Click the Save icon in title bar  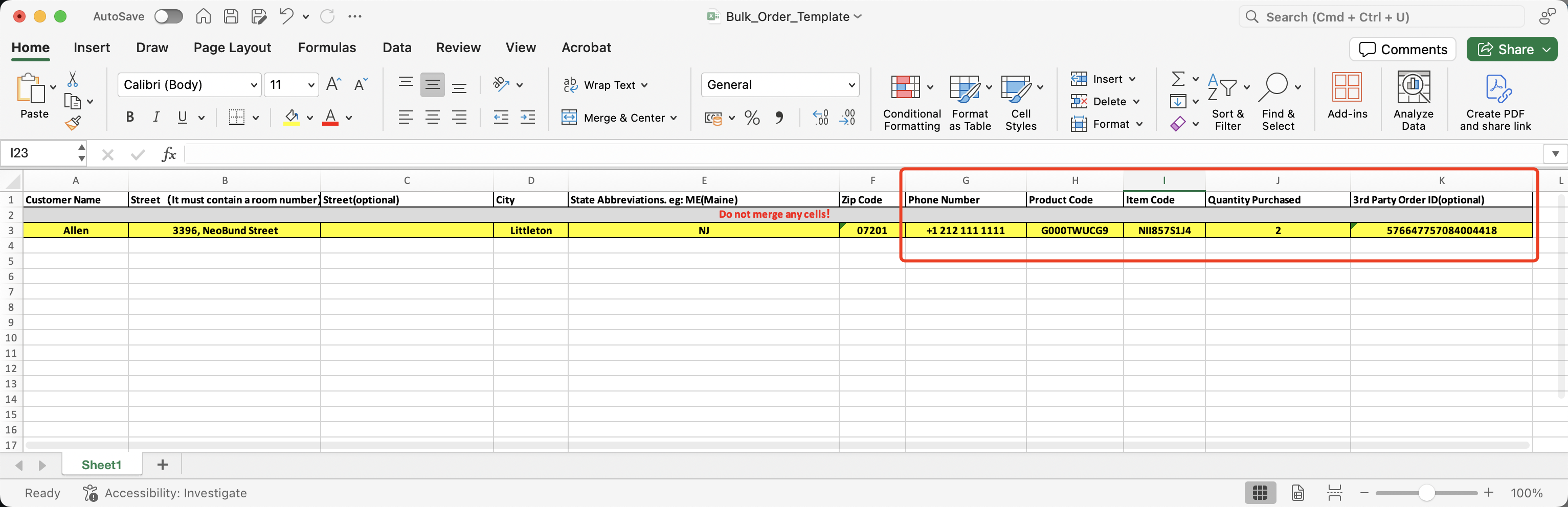tap(231, 16)
